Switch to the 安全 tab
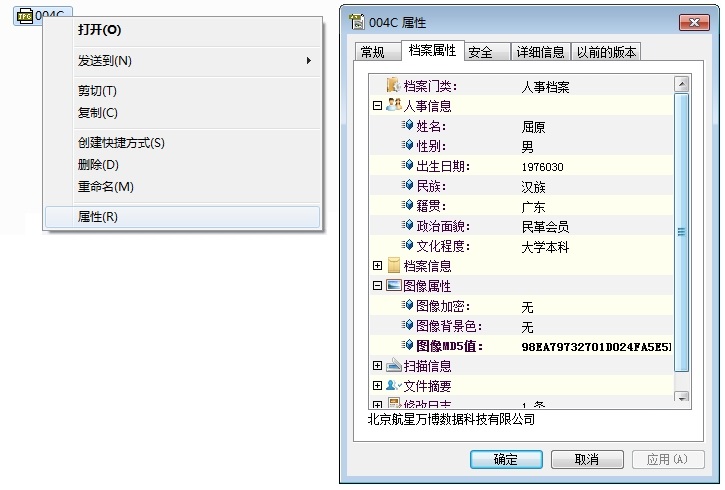Viewport: 725px width, 490px height. coord(487,52)
